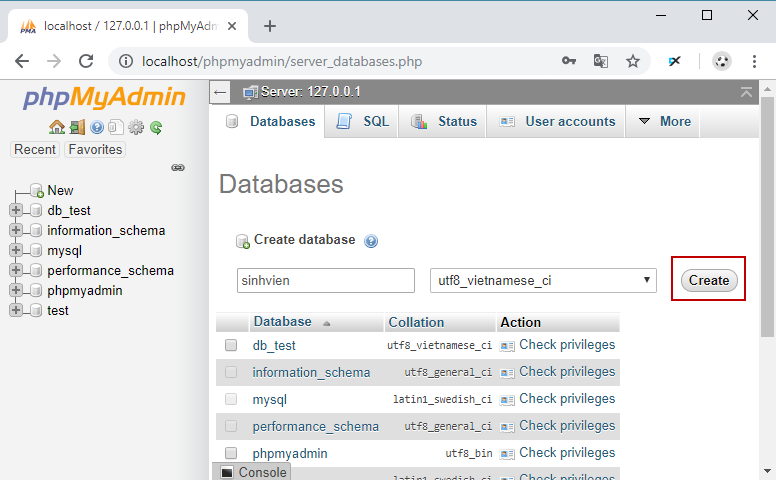
Task: Reload navigation panel green arrow icon
Action: pos(156,128)
